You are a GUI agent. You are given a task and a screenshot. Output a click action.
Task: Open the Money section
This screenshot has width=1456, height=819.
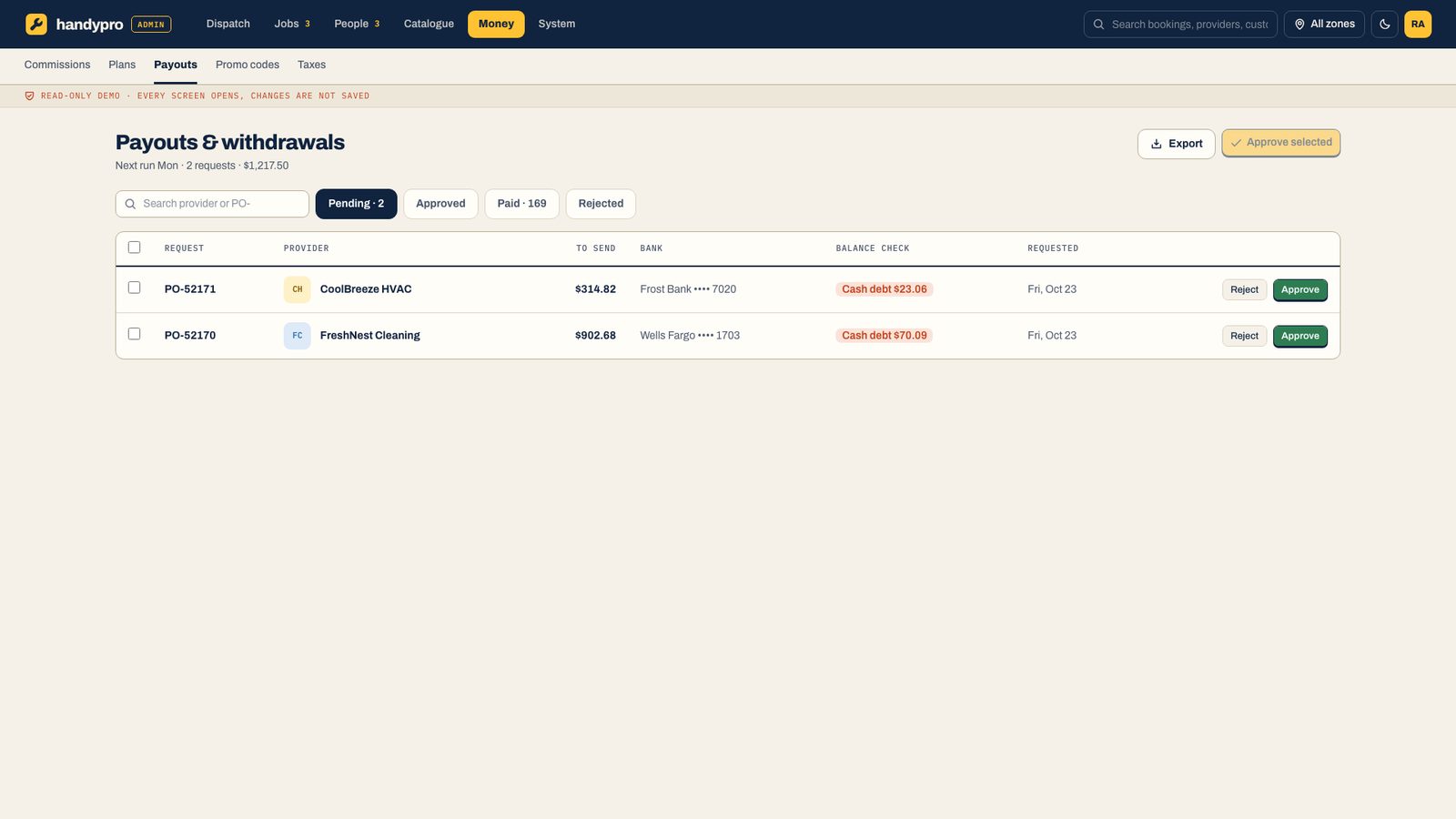[x=496, y=24]
